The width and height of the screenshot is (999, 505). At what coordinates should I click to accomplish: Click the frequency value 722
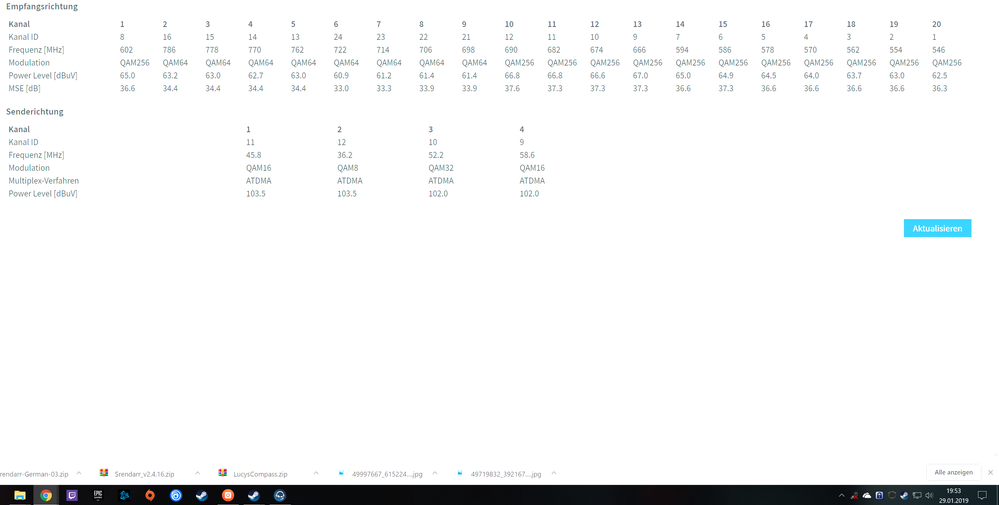[x=340, y=50]
